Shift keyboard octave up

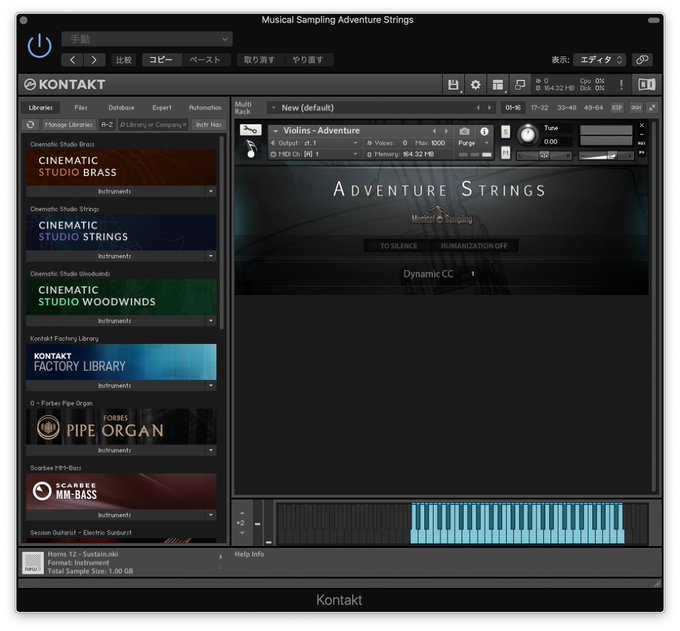(x=242, y=513)
